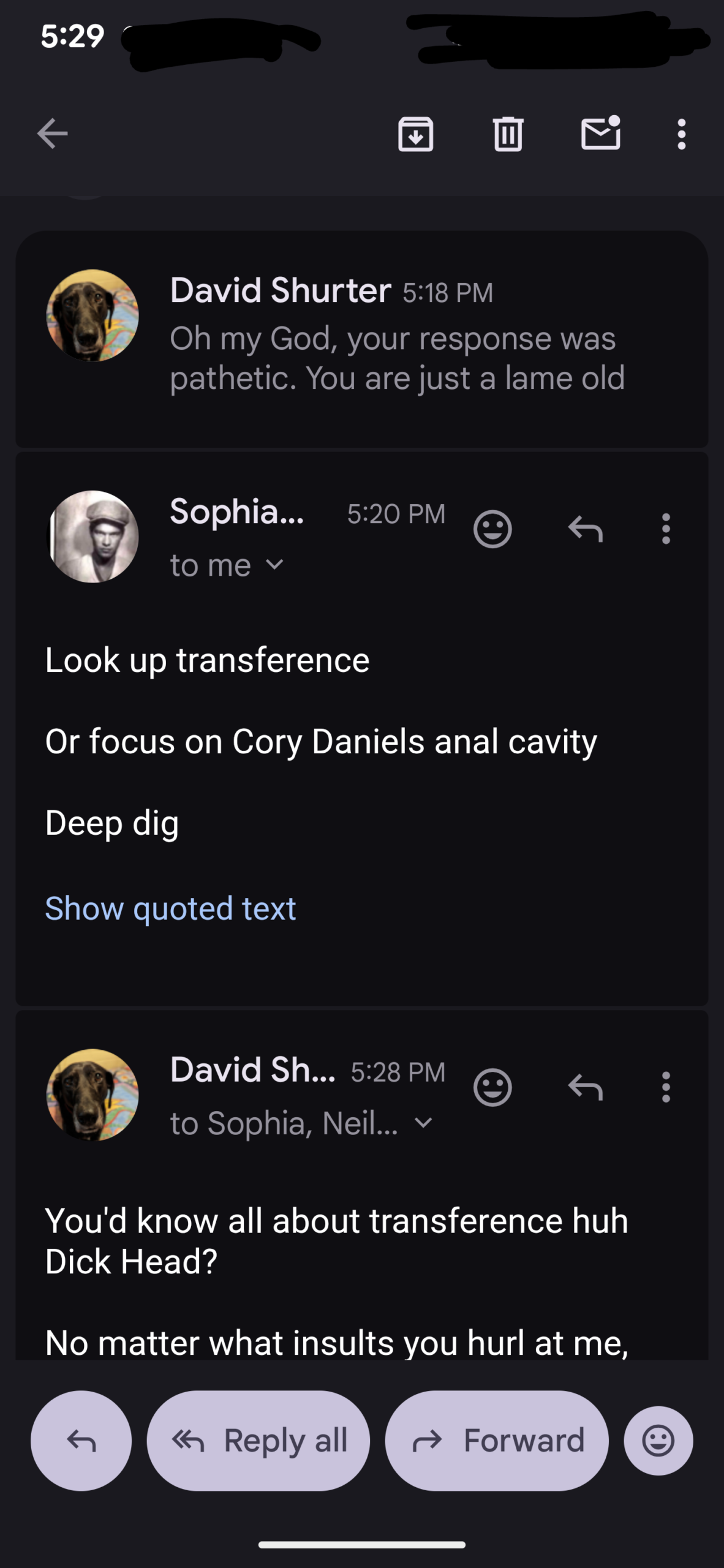Tap the back arrow to leave conversation

coord(52,134)
